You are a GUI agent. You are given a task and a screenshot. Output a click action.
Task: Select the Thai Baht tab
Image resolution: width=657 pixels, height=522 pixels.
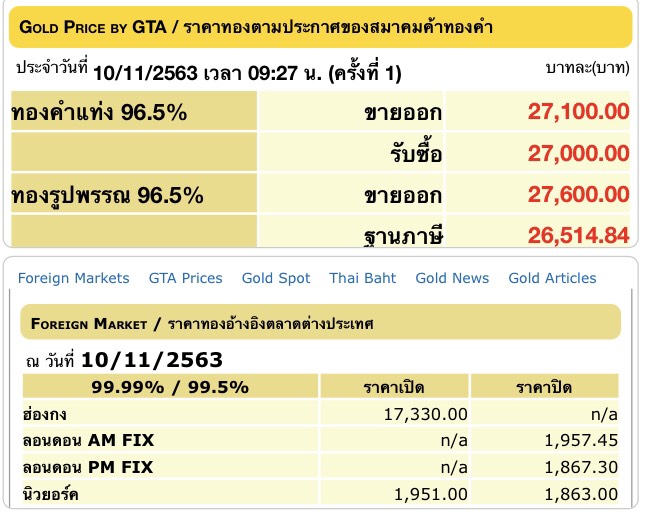click(362, 278)
